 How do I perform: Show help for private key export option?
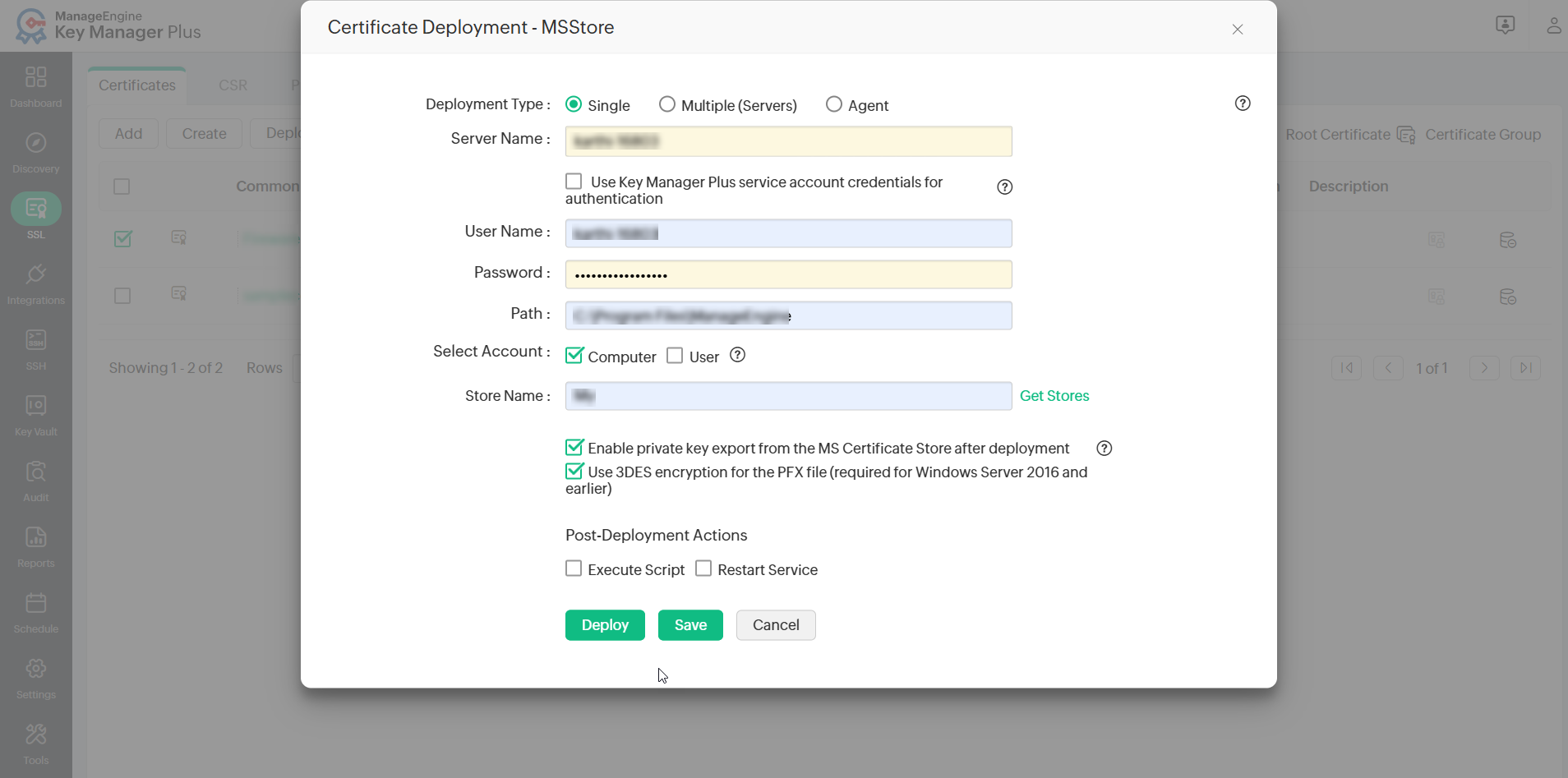(1105, 449)
